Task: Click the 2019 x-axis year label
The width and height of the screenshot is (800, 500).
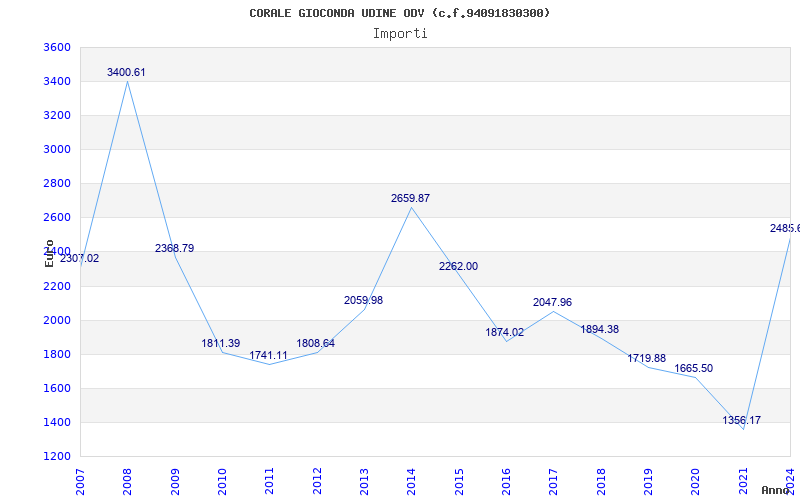Action: (x=648, y=482)
